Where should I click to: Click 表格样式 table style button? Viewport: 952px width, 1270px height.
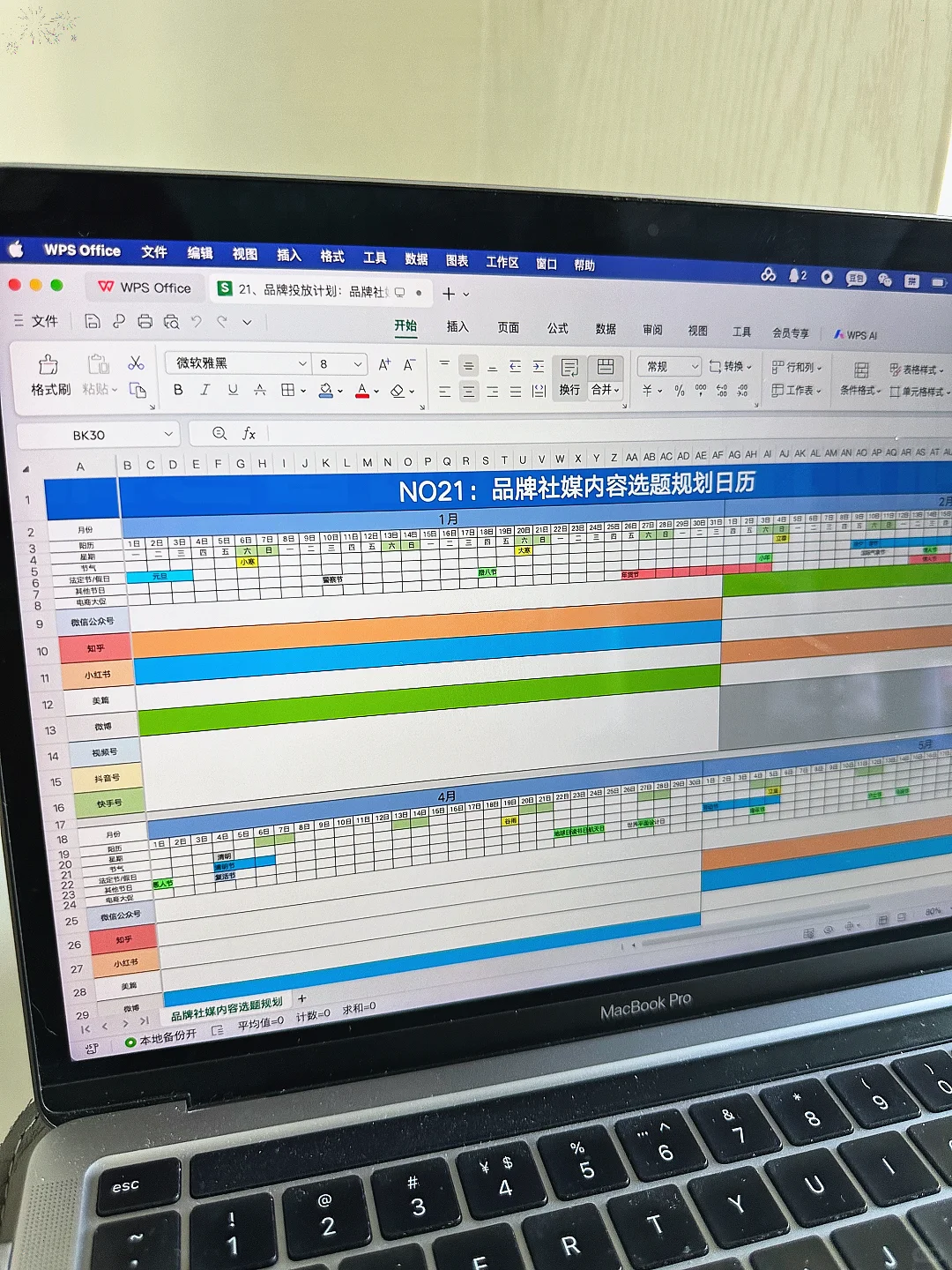click(916, 370)
